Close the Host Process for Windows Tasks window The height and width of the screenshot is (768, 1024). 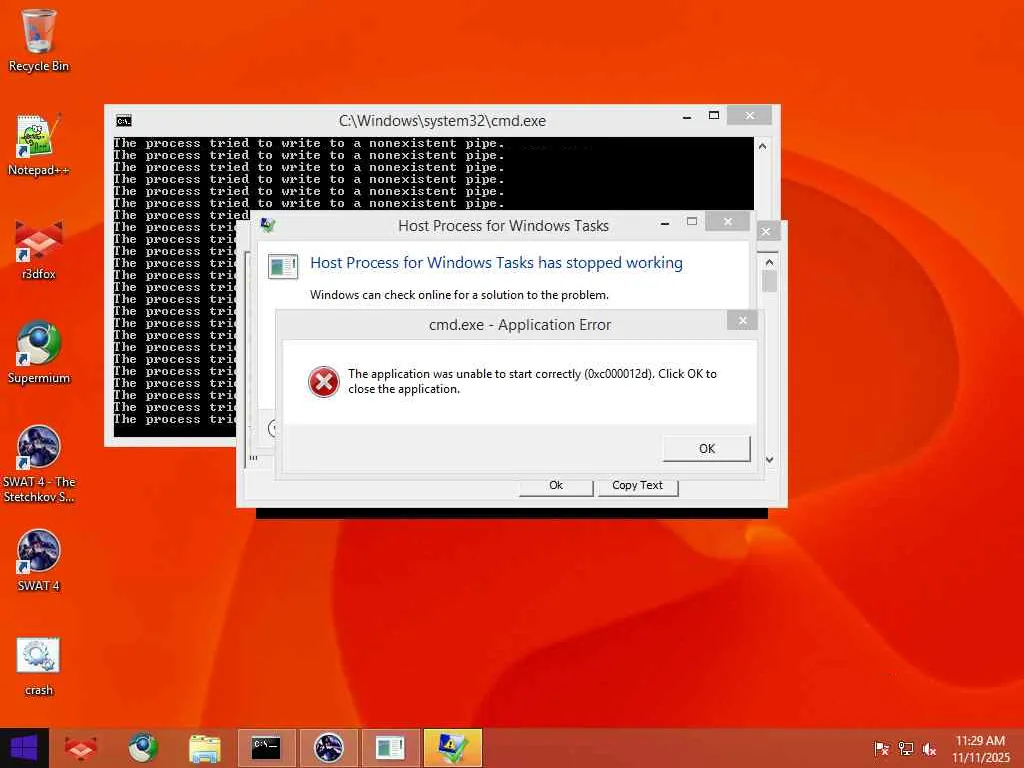point(728,221)
